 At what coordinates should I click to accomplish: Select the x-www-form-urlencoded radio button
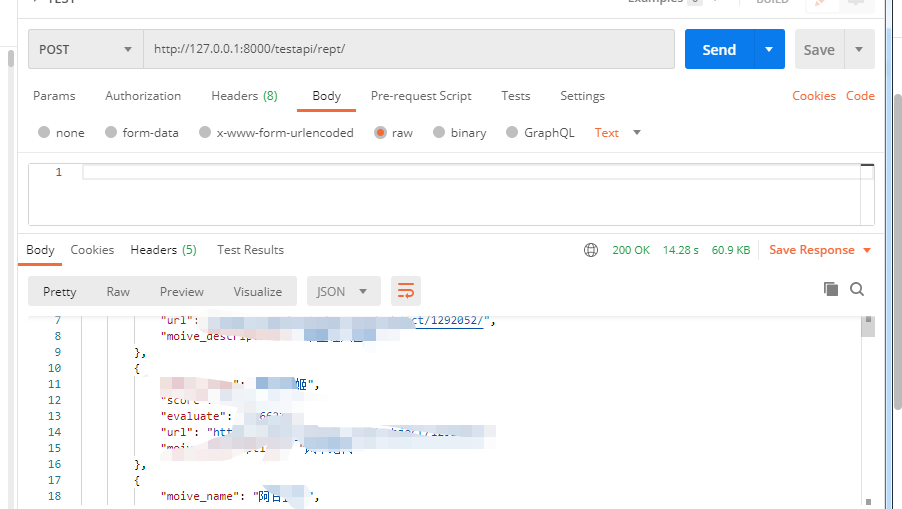[205, 132]
